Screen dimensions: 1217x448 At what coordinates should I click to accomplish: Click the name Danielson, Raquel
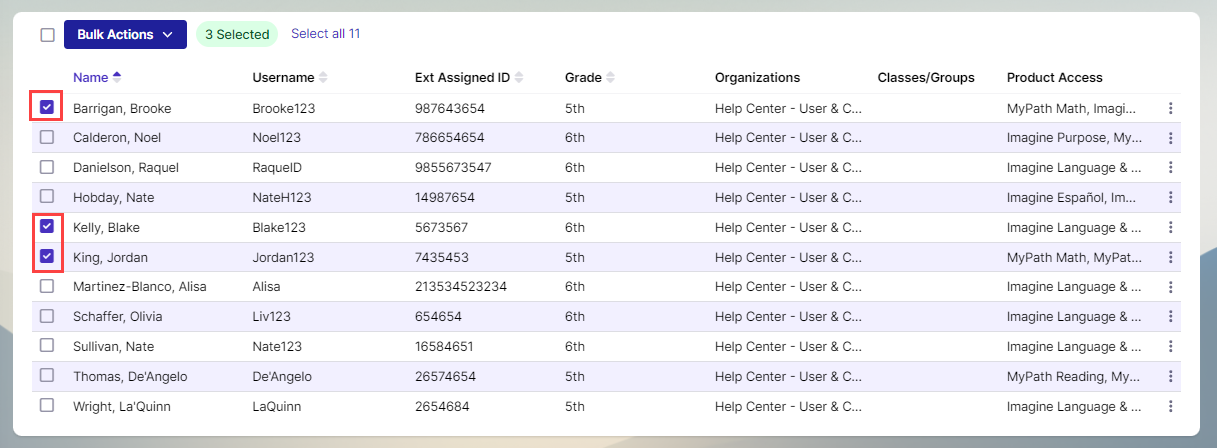(125, 168)
